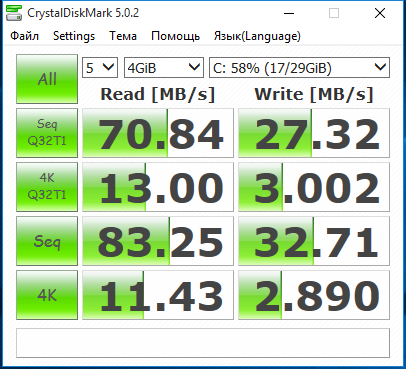The height and width of the screenshot is (369, 406).
Task: Click the Write [MB/s] column header
Action: click(x=314, y=94)
